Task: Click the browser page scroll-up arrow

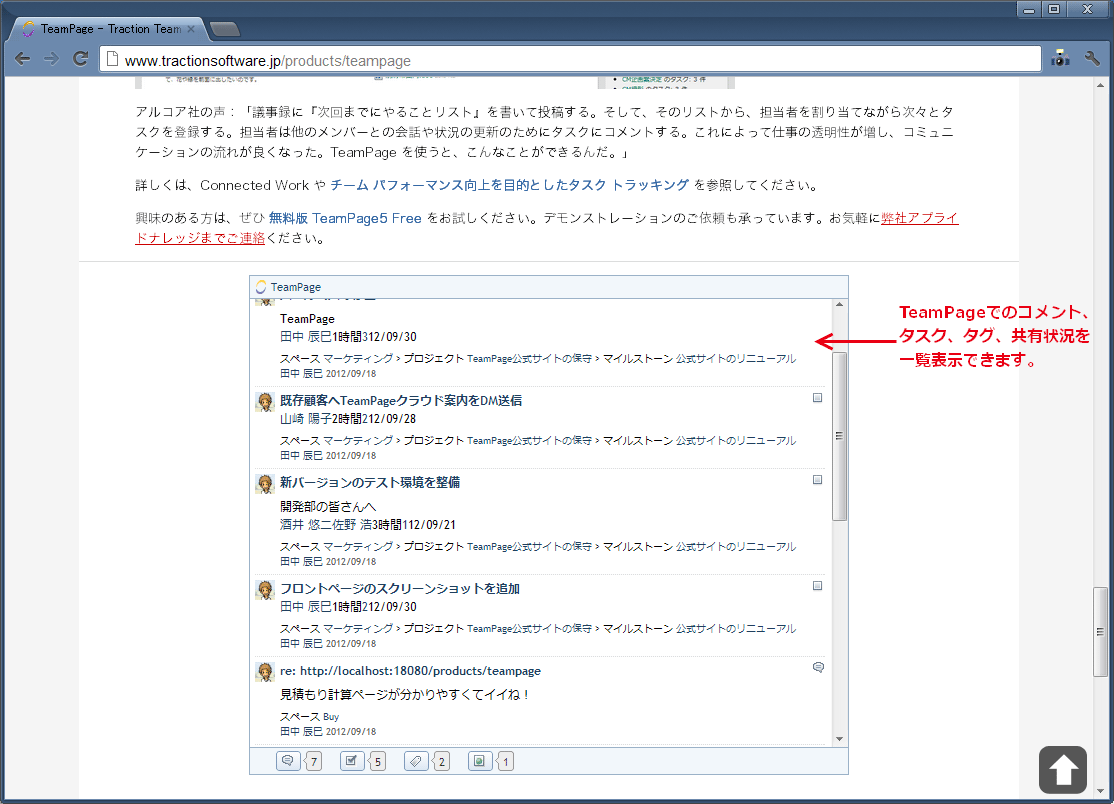Action: 1101,85
